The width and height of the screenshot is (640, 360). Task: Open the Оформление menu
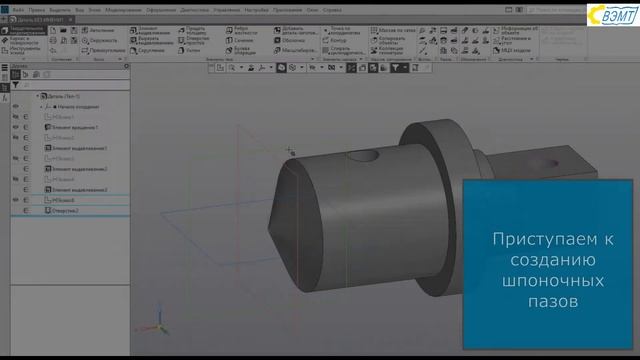pos(161,10)
